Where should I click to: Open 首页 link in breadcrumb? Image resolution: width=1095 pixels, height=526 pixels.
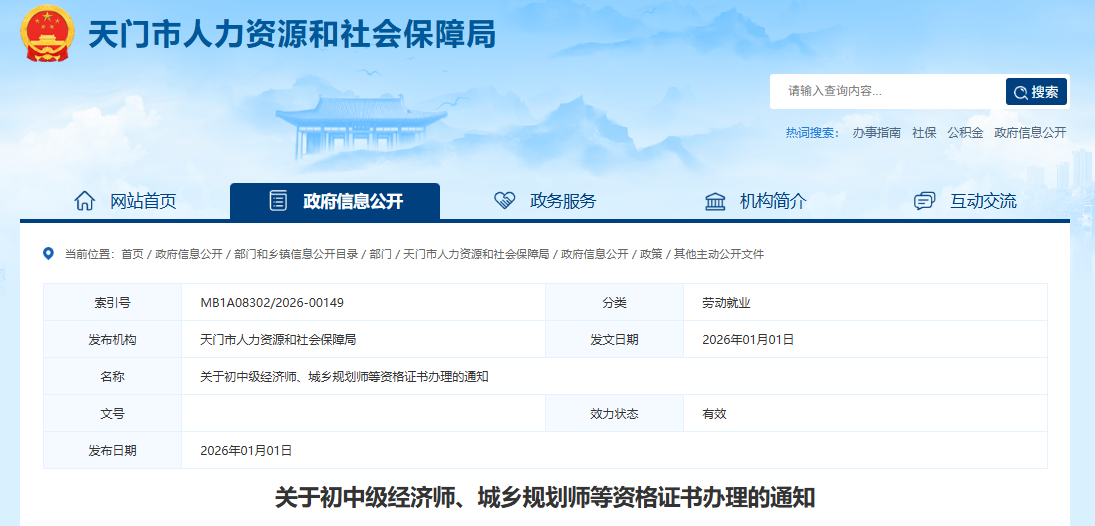point(132,254)
